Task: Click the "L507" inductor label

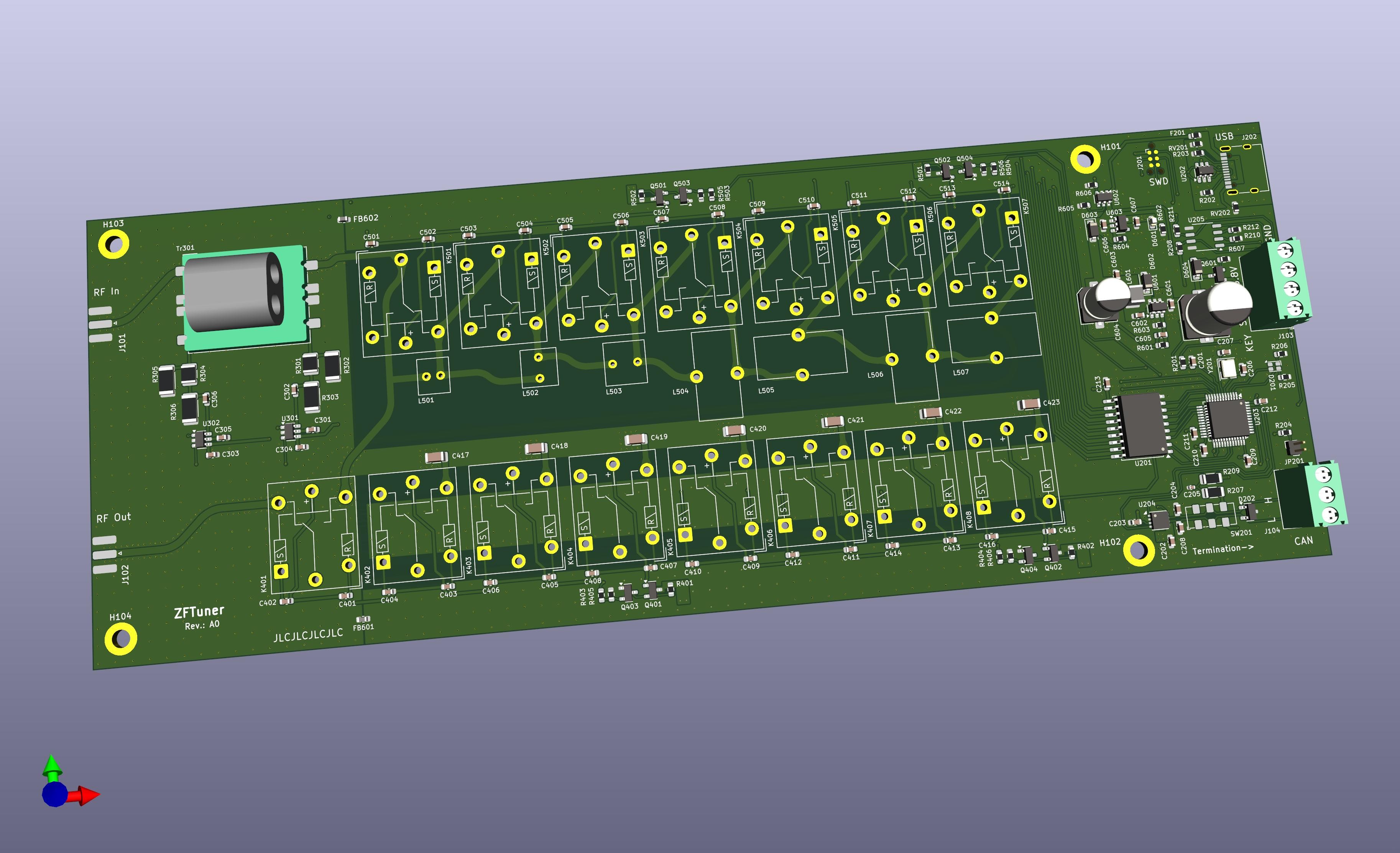Action: tap(961, 372)
